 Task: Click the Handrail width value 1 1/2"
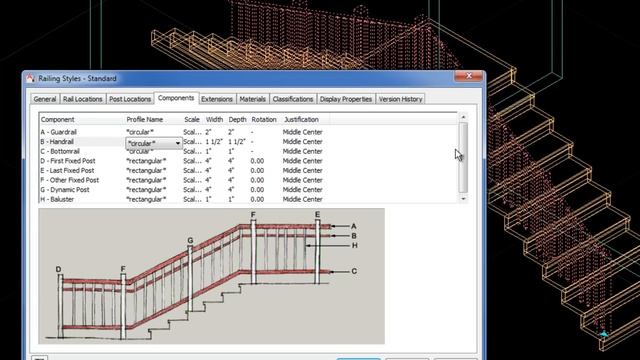coord(214,142)
